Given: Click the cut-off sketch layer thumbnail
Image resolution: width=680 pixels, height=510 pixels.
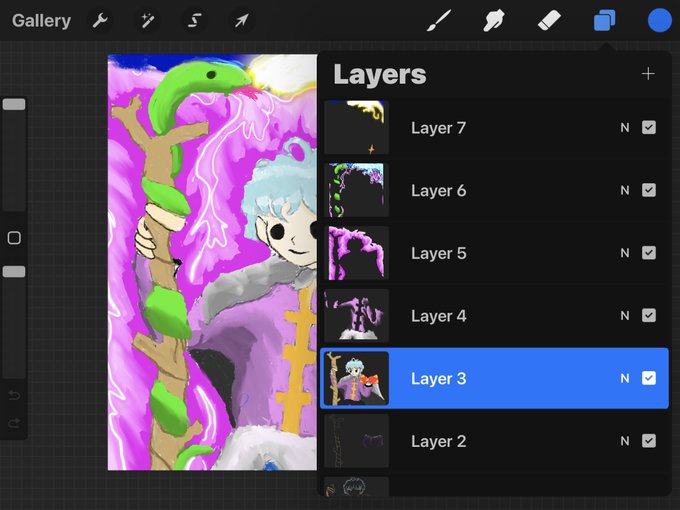Looking at the screenshot, I should click(x=356, y=486).
